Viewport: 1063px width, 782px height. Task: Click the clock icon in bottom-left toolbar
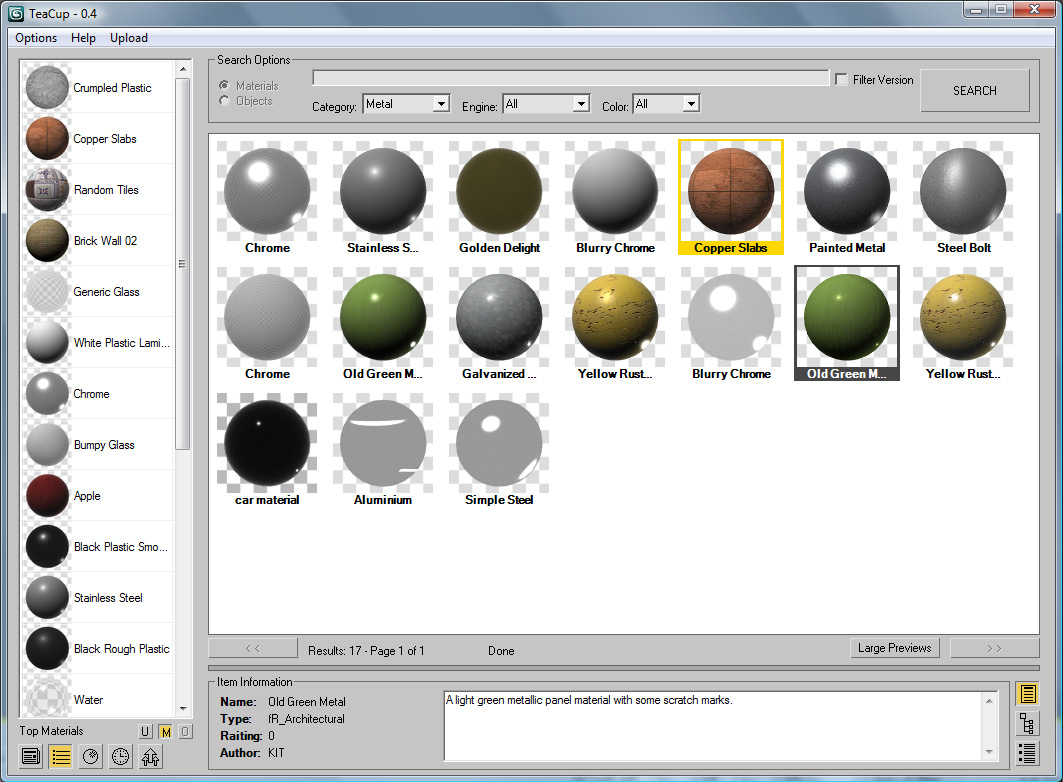coord(121,756)
